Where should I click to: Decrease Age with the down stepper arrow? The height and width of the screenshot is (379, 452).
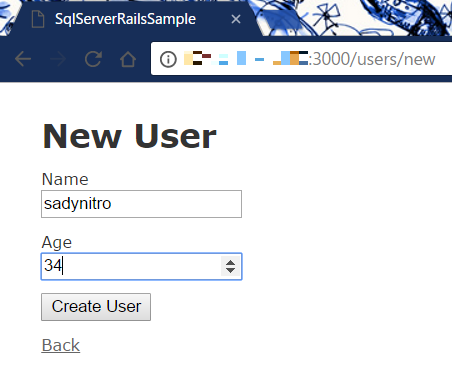[230, 271]
